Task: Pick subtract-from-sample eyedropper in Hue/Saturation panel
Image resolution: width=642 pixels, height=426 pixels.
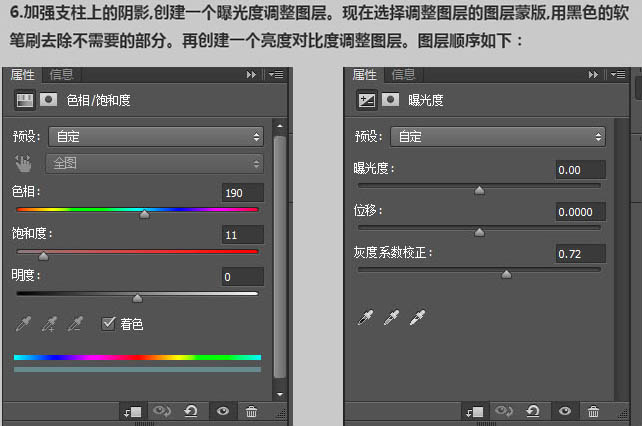Action: click(76, 324)
